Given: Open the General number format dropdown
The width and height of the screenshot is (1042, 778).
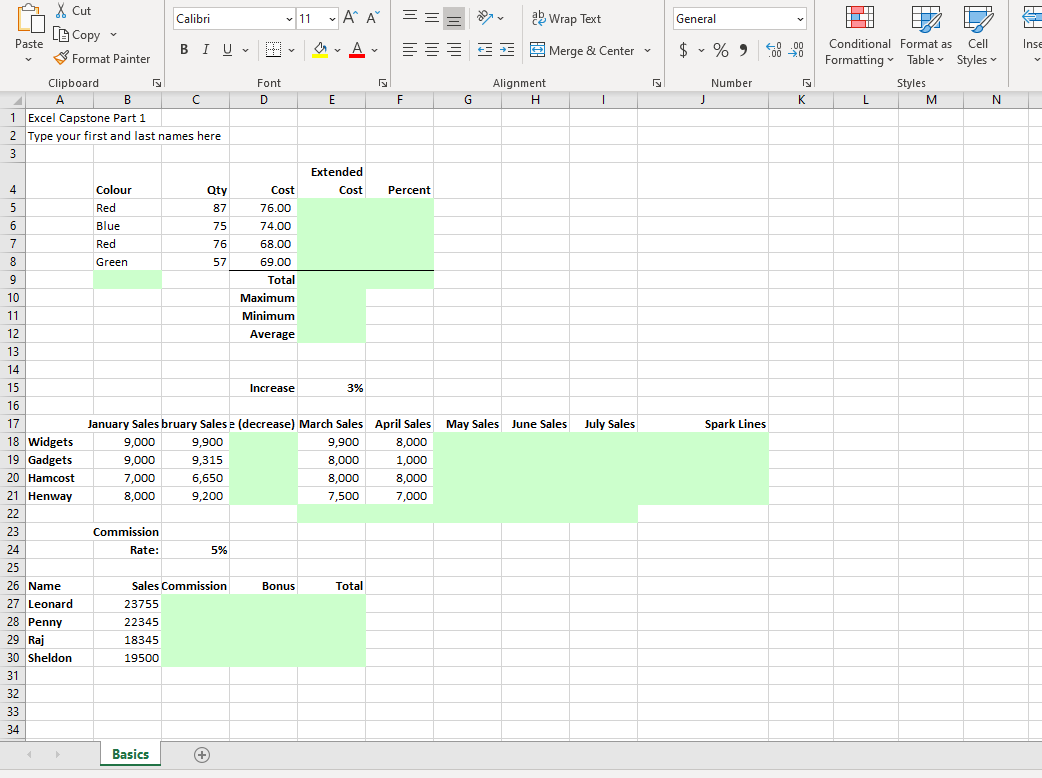Looking at the screenshot, I should (800, 19).
